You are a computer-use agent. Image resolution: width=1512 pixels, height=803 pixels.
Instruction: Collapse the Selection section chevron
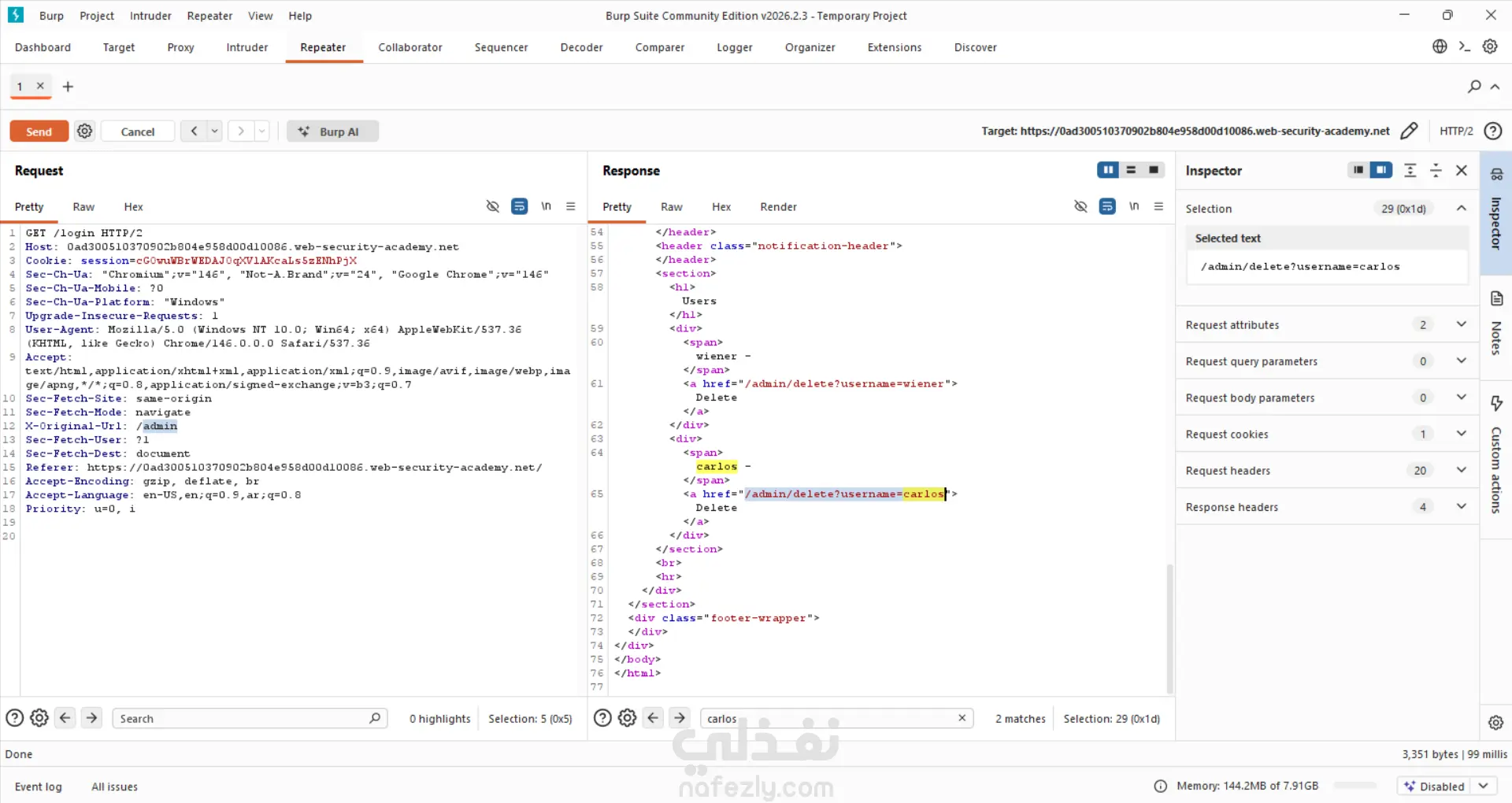point(1462,208)
